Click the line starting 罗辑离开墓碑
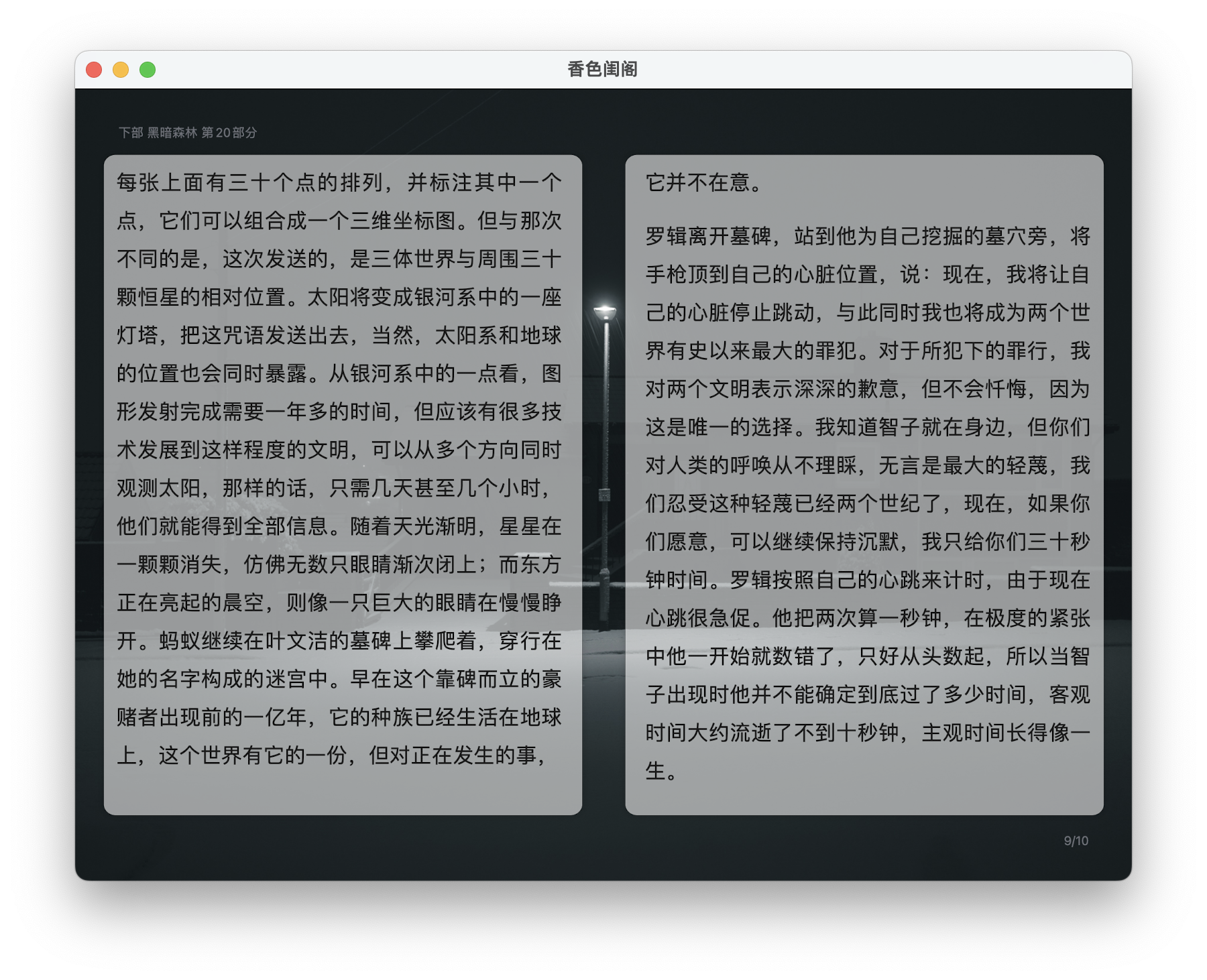Screen dimensions: 1207x980 point(867,236)
